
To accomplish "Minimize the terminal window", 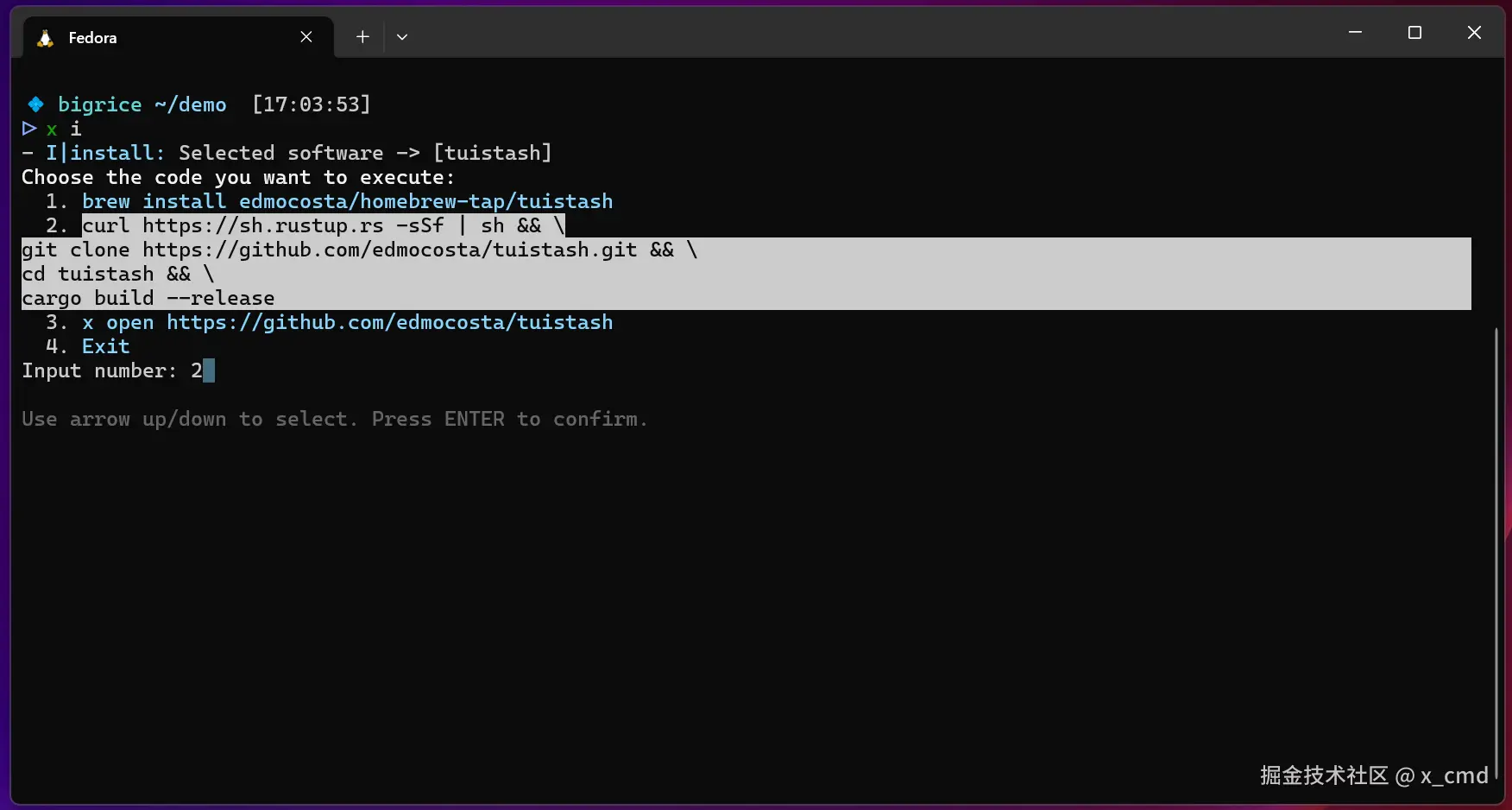I will coord(1355,33).
